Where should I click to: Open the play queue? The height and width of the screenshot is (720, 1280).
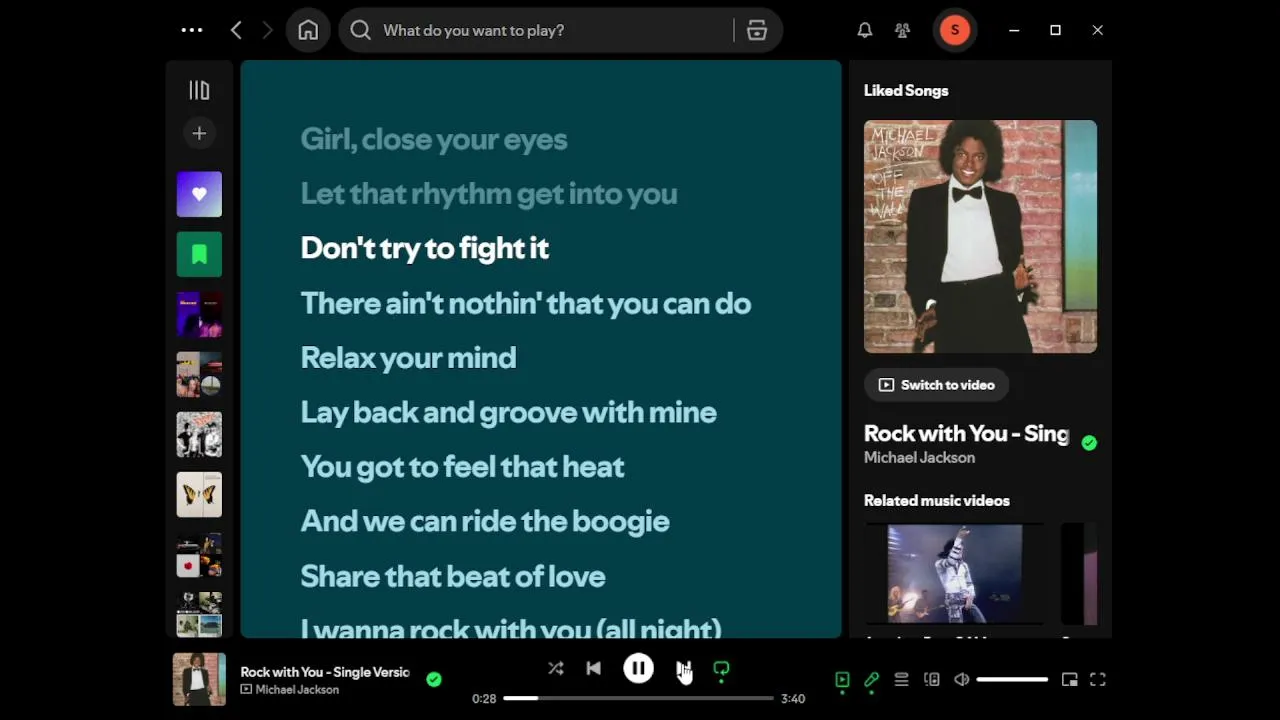pos(901,680)
